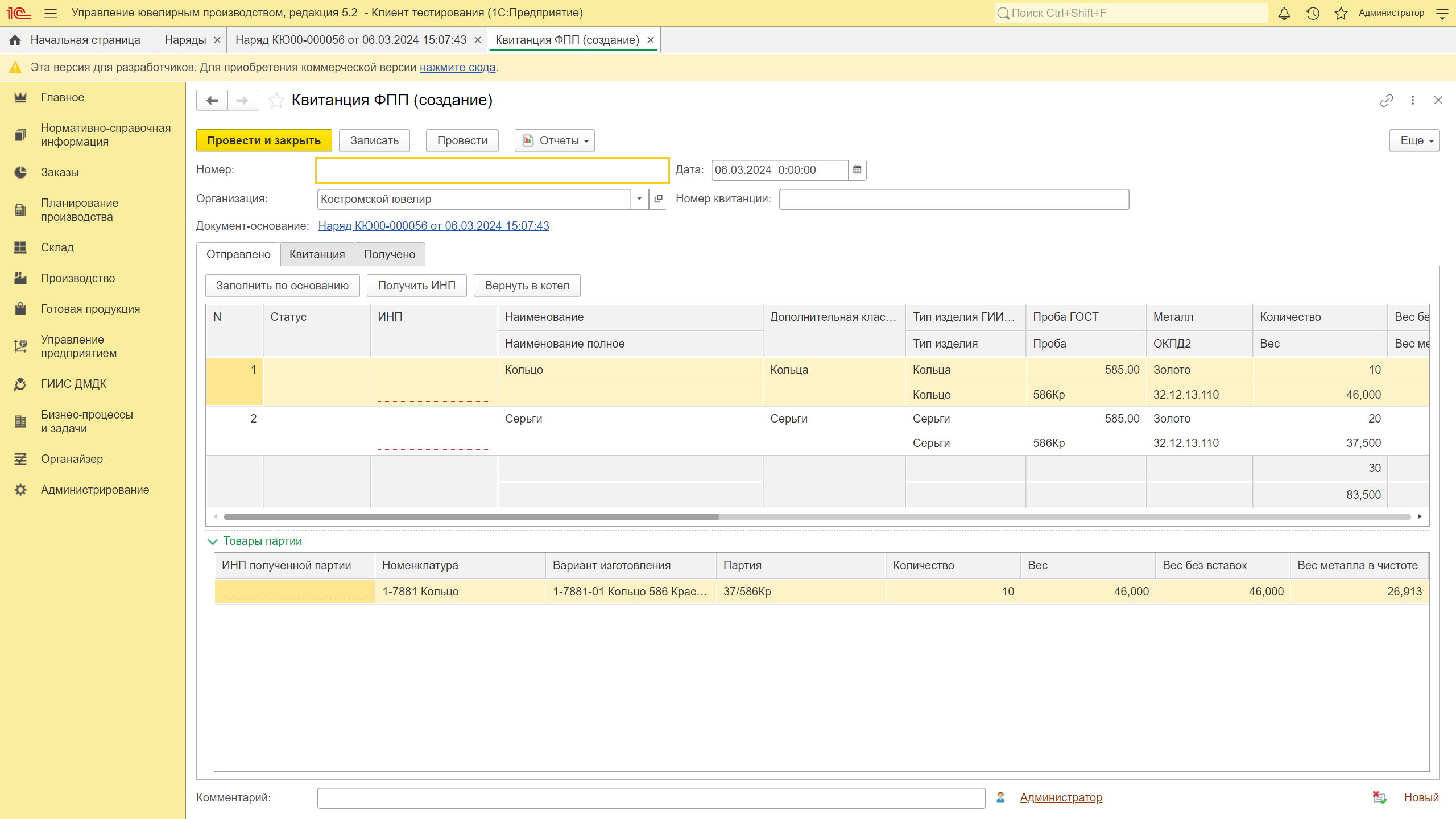Click the Записать button
This screenshot has height=819, width=1456.
coord(374,140)
